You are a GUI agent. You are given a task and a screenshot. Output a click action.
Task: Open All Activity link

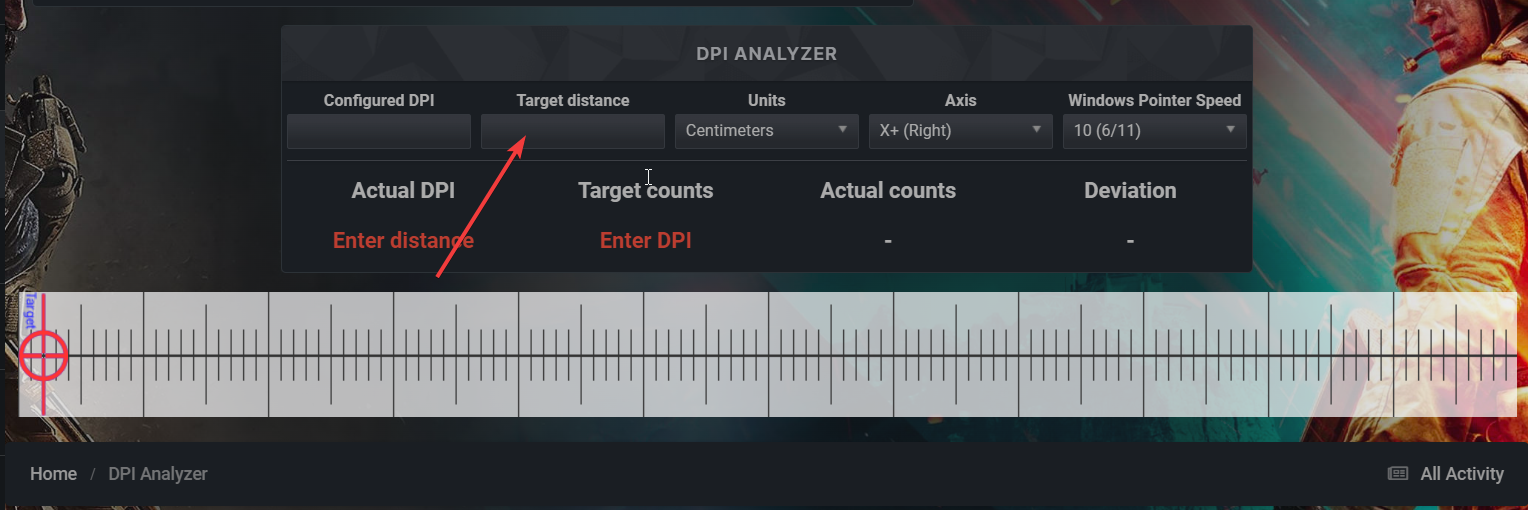[x=1446, y=474]
